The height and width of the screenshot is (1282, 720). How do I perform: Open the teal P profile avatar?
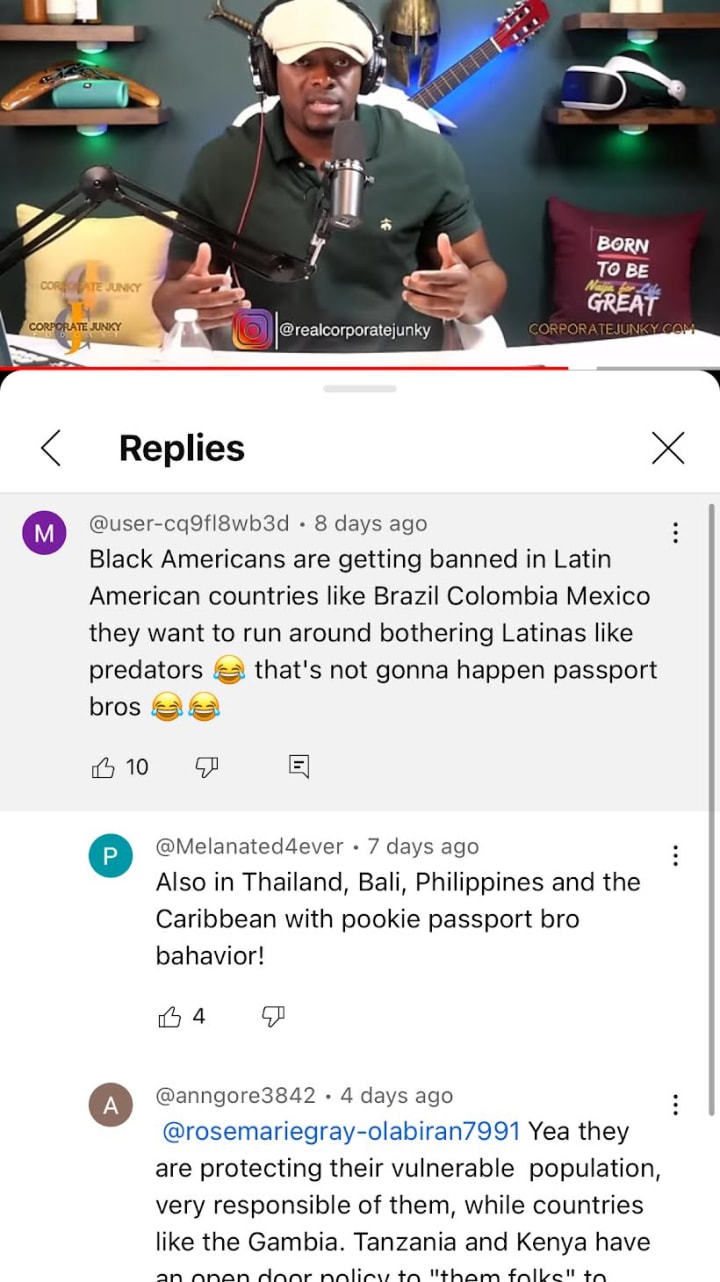(x=111, y=856)
